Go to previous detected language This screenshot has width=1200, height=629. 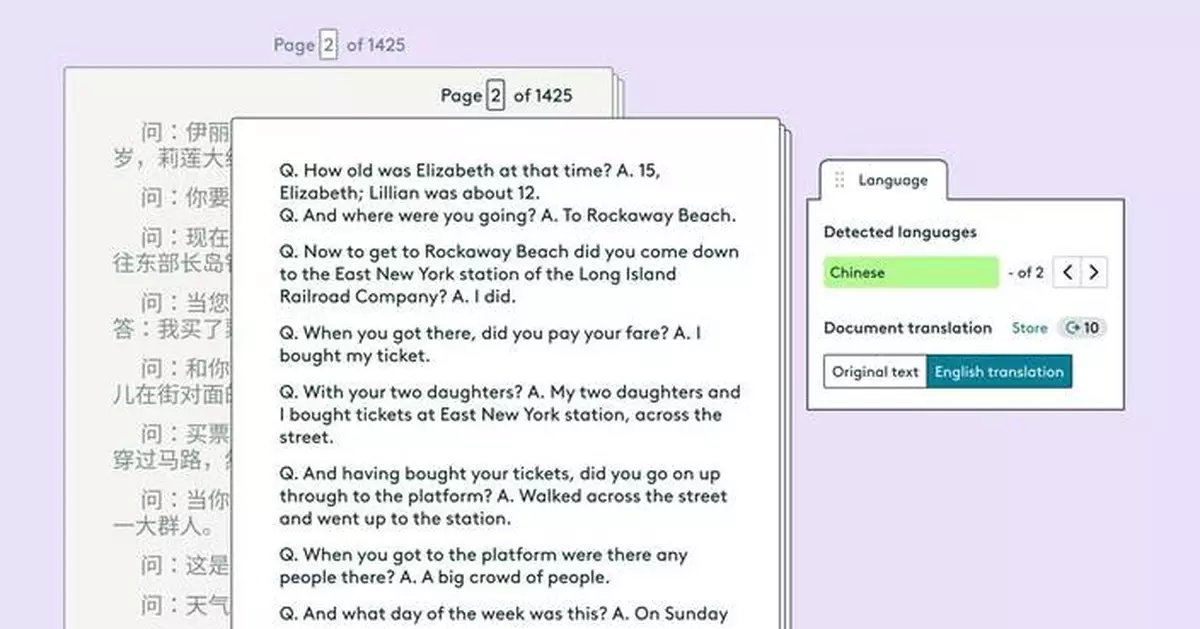tap(1068, 272)
